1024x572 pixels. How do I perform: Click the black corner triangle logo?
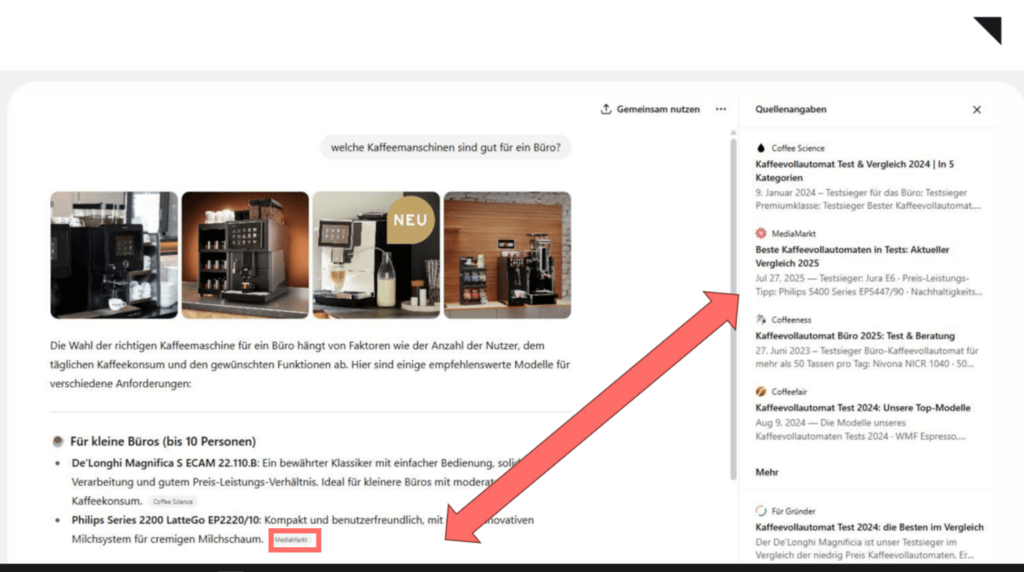990,29
